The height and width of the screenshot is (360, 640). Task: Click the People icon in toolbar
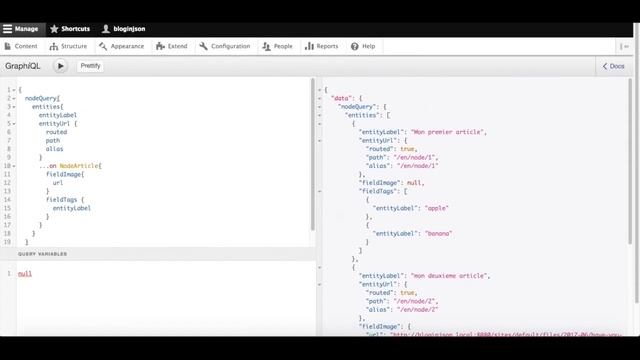[267, 47]
